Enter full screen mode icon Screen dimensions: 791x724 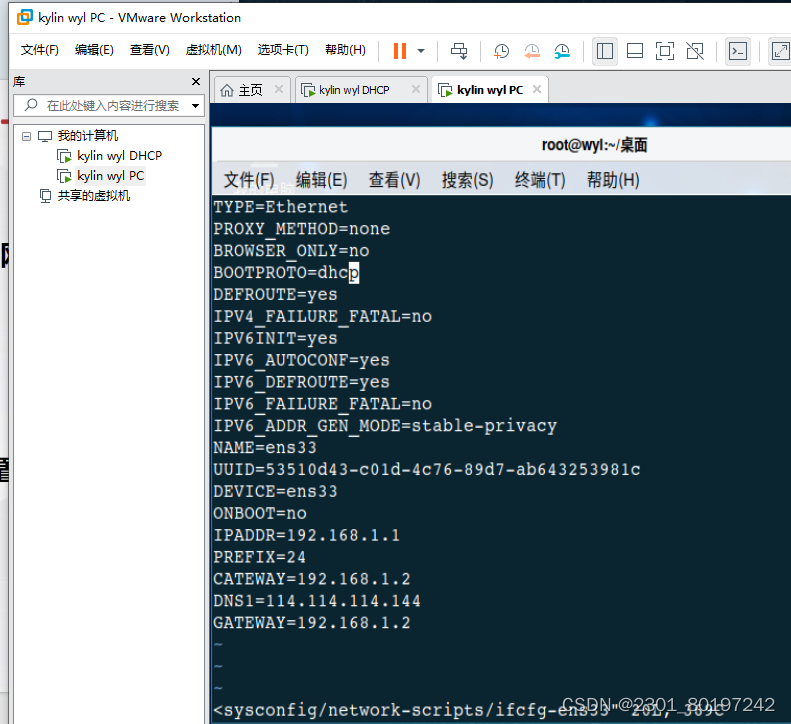[x=664, y=51]
